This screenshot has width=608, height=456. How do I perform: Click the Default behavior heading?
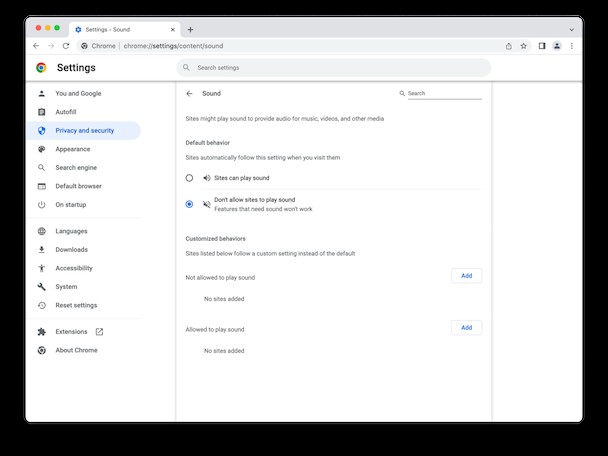207,143
